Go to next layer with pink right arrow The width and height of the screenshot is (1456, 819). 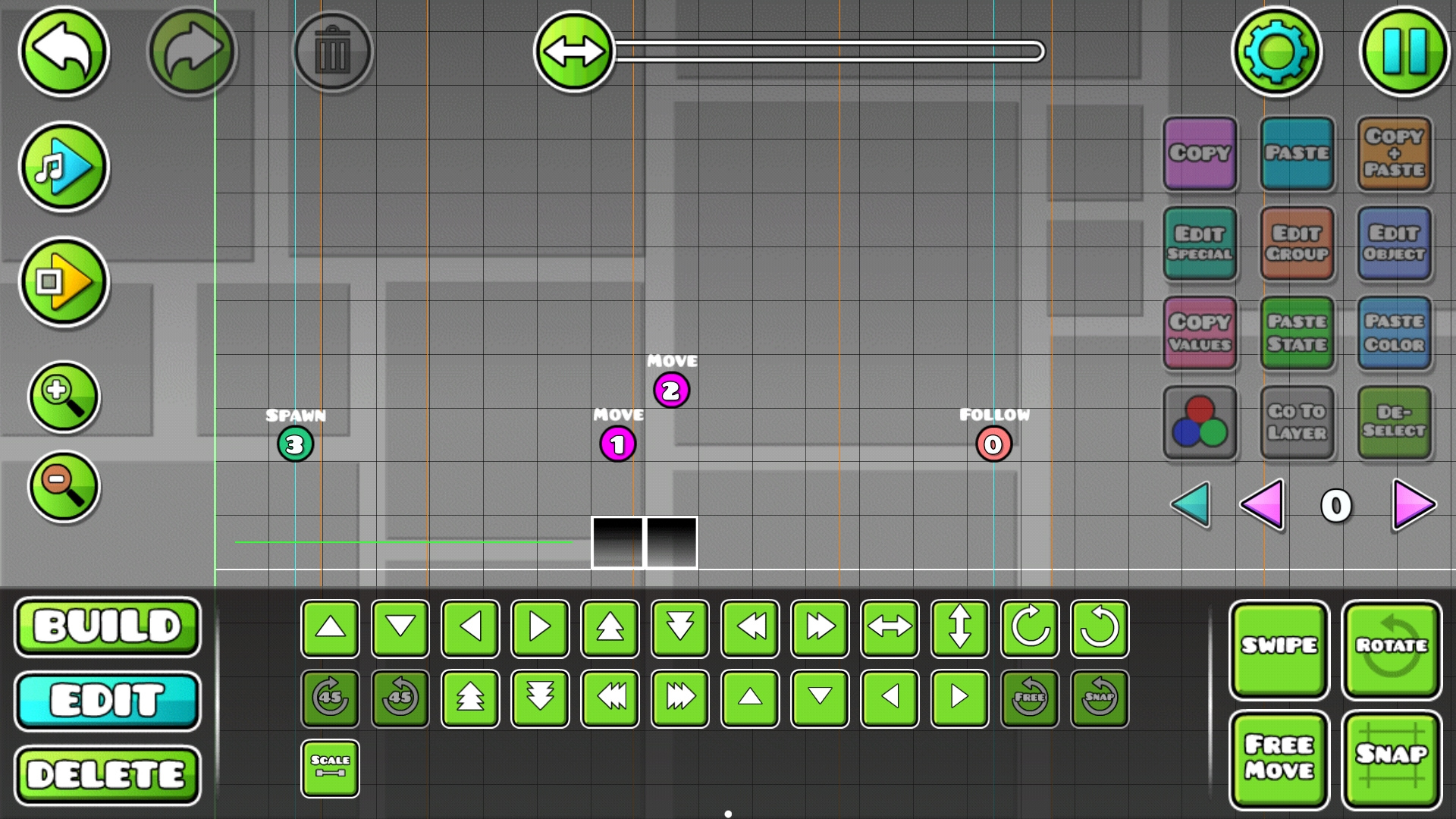(x=1414, y=505)
